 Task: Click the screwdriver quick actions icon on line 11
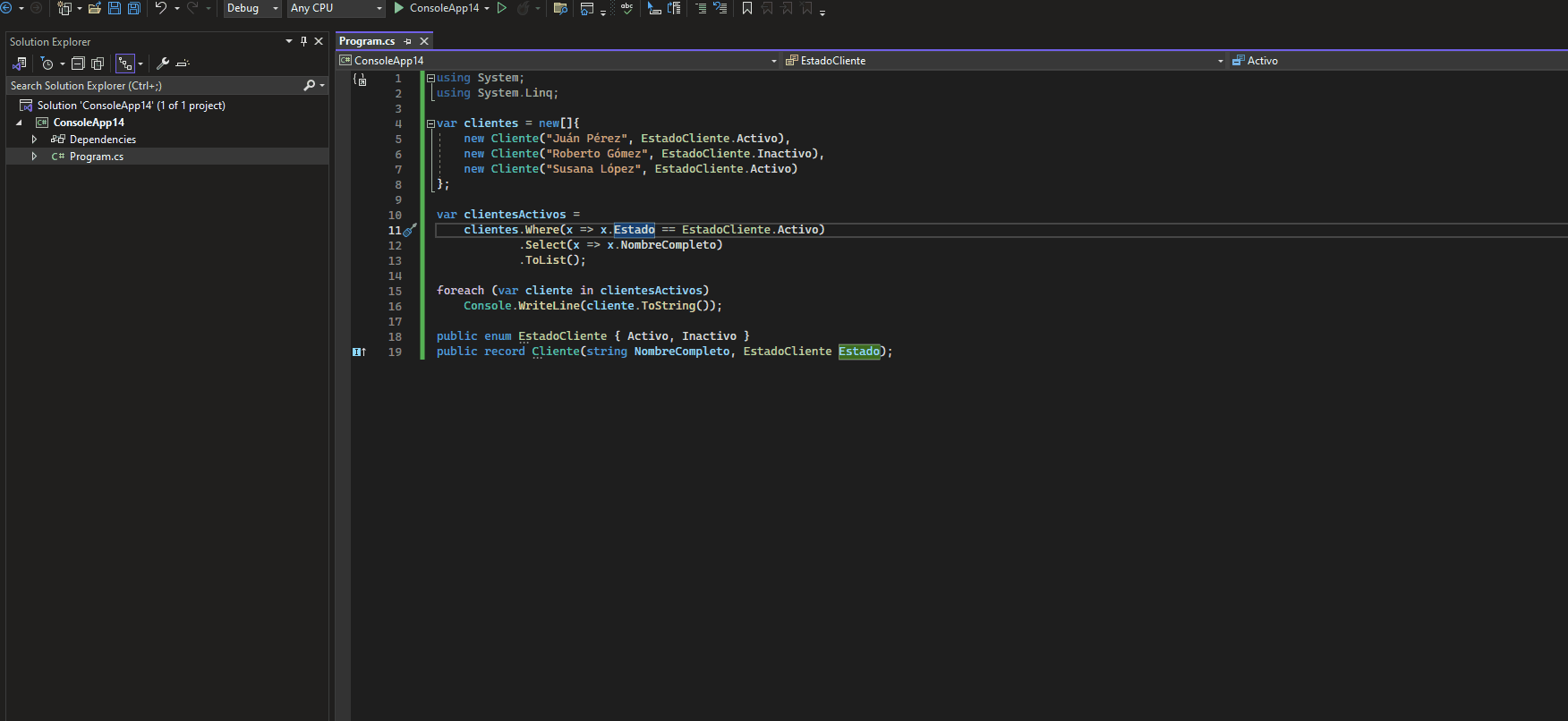410,230
